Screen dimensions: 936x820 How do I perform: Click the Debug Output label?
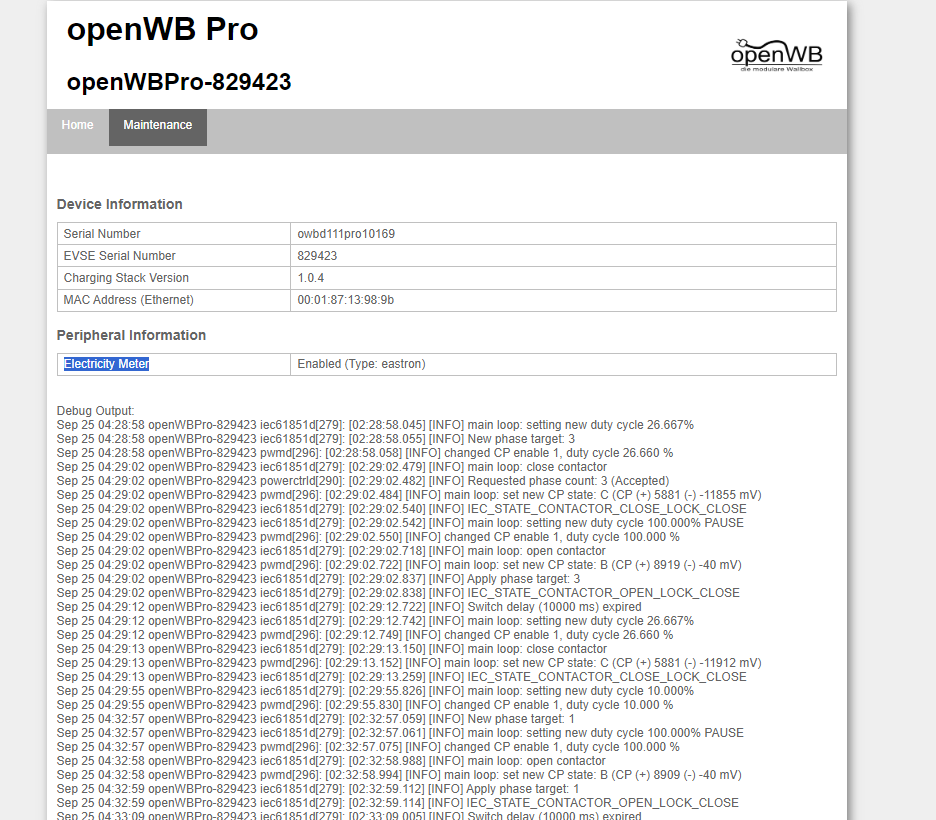tap(96, 411)
